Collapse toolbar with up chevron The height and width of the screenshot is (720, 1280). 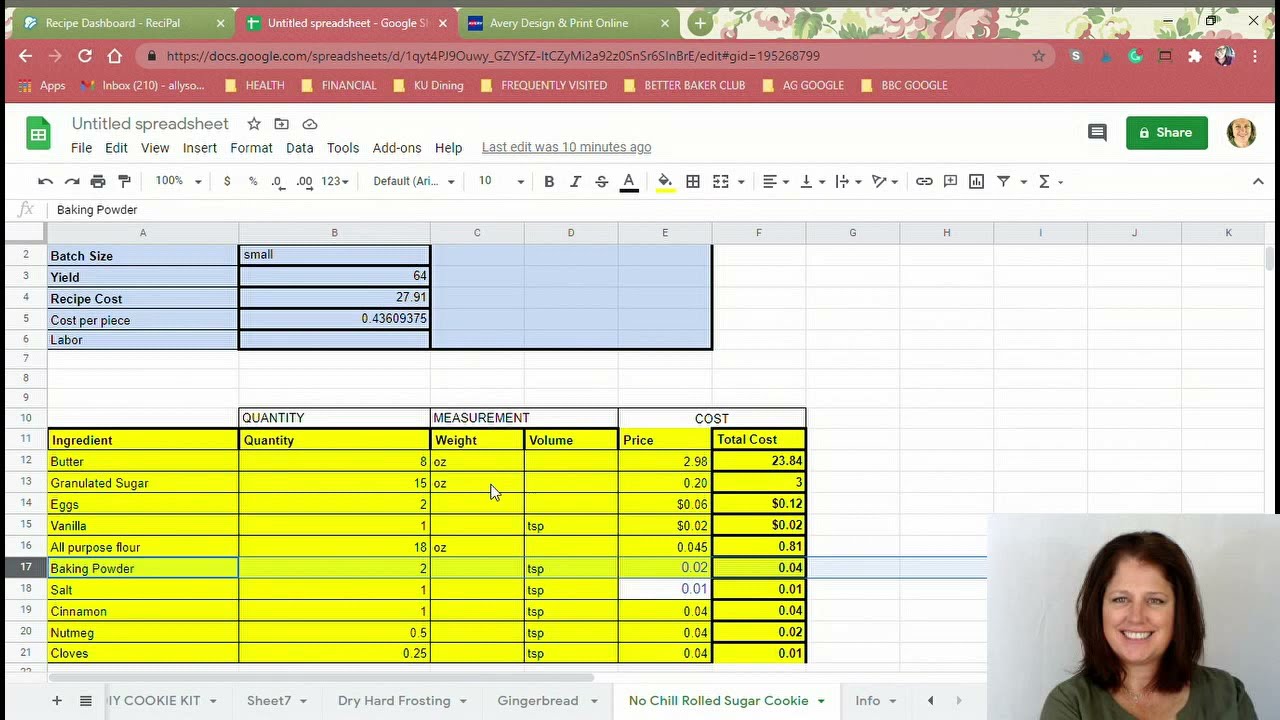[x=1258, y=181]
